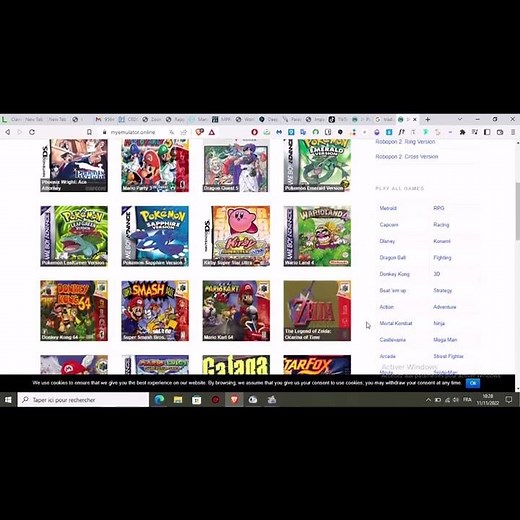Show hidden system tray icons

428,400
